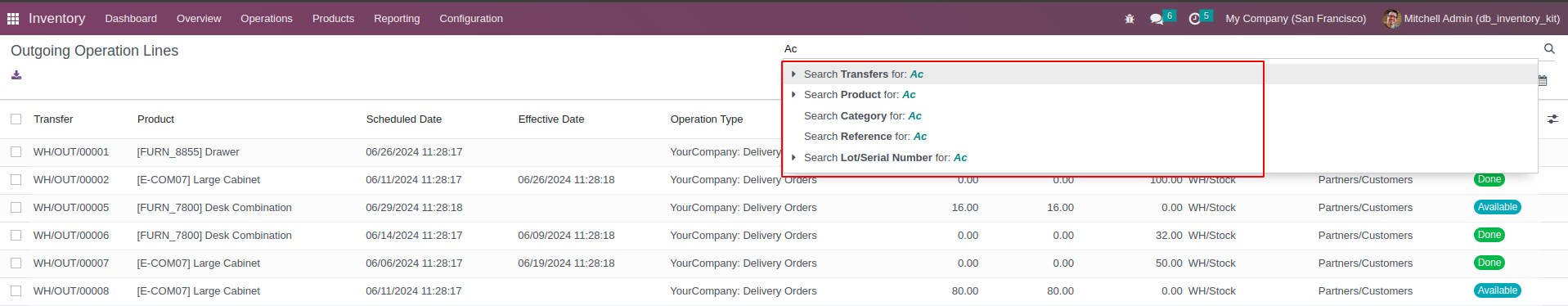Expand the Search Transfers suggestion arrow
The image size is (1568, 306).
[793, 74]
